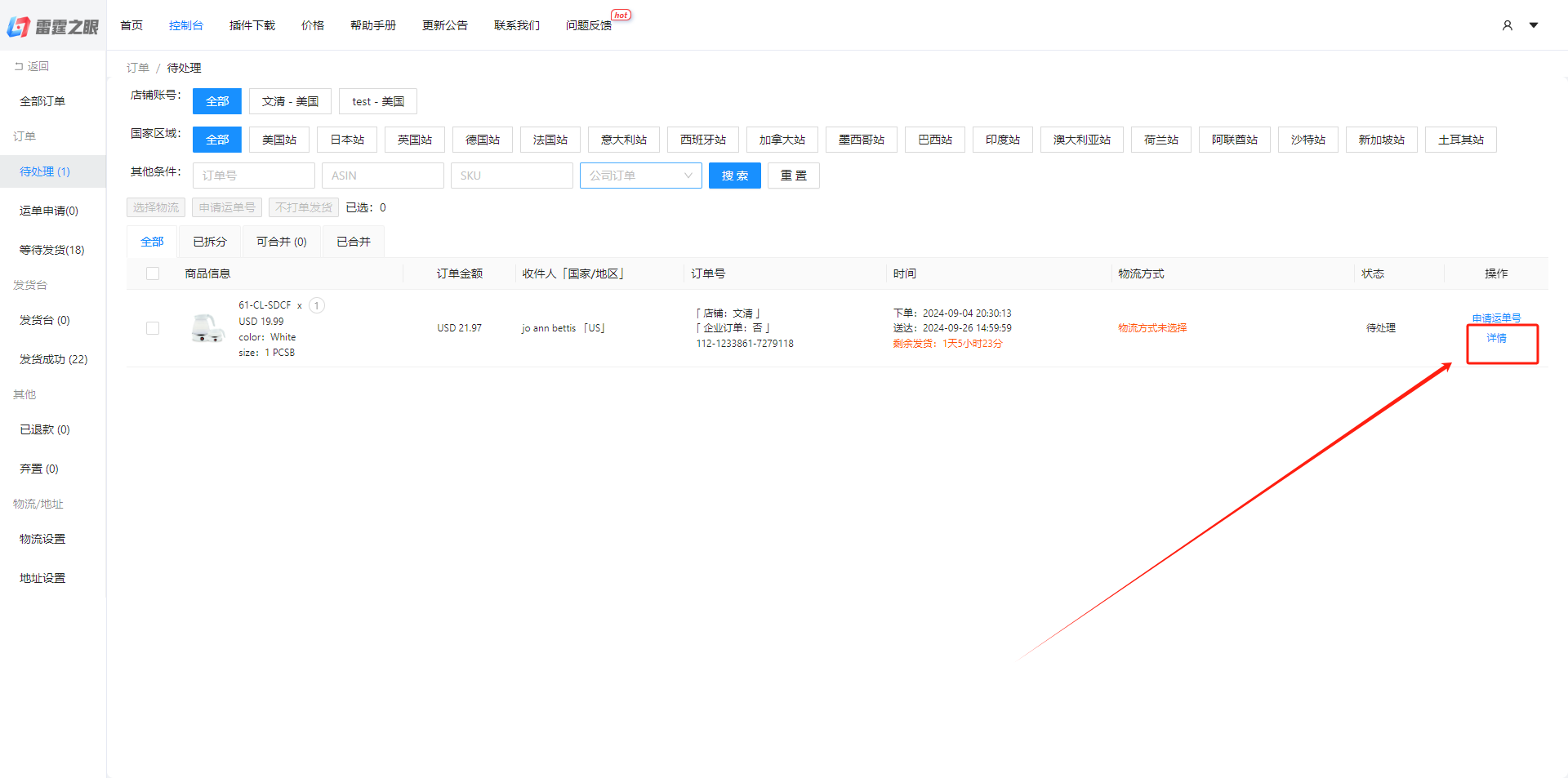This screenshot has height=778, width=1568.
Task: Expand the account dropdown caret top right
Action: pos(1535,25)
